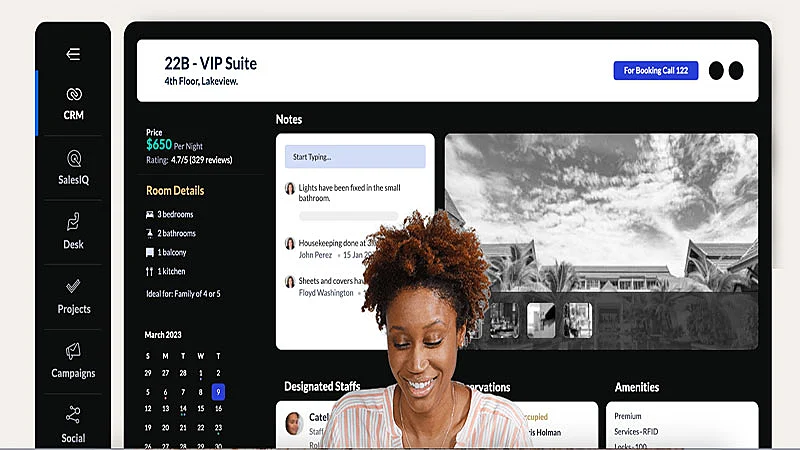
Task: Select date 8 in the March calendar
Action: pos(201,392)
